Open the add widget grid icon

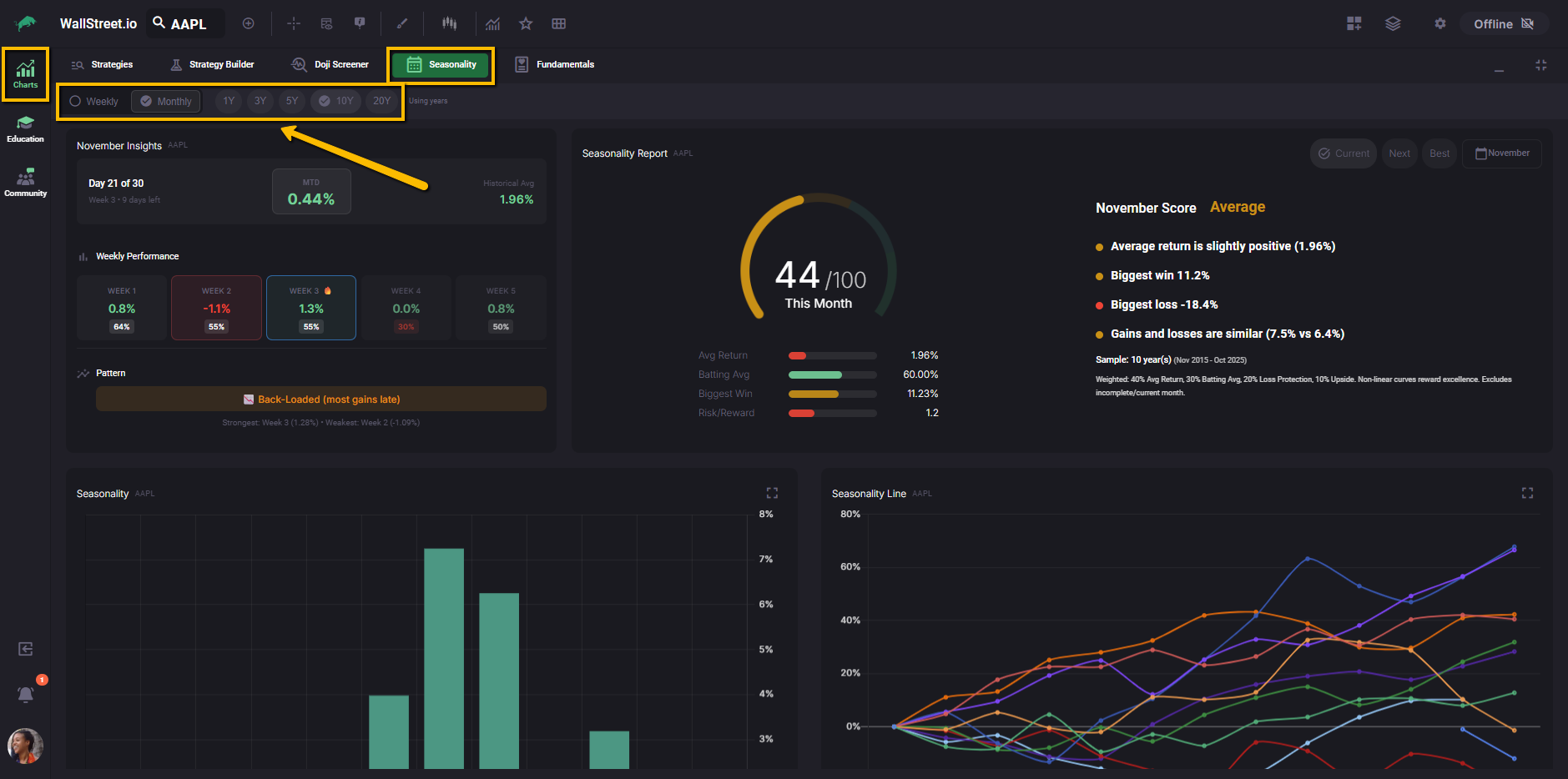click(x=1354, y=23)
